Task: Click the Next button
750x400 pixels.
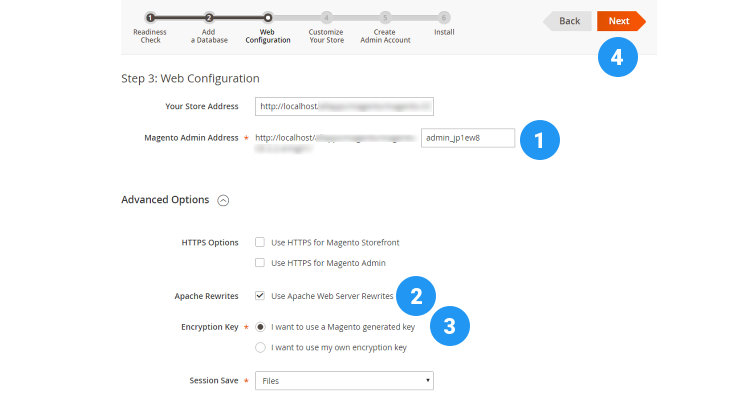Action: coord(620,21)
